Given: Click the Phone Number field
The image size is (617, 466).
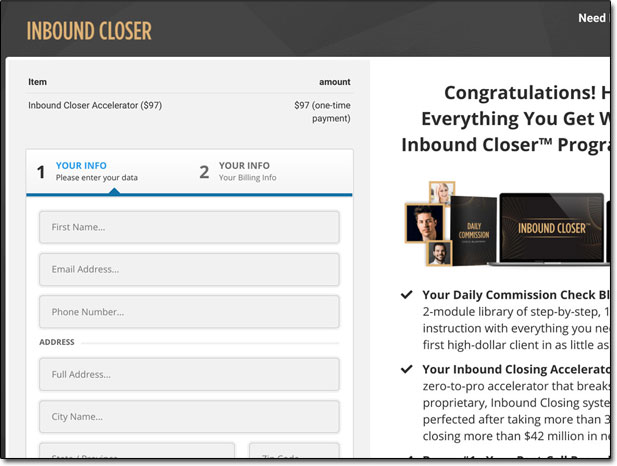Looking at the screenshot, I should (189, 312).
